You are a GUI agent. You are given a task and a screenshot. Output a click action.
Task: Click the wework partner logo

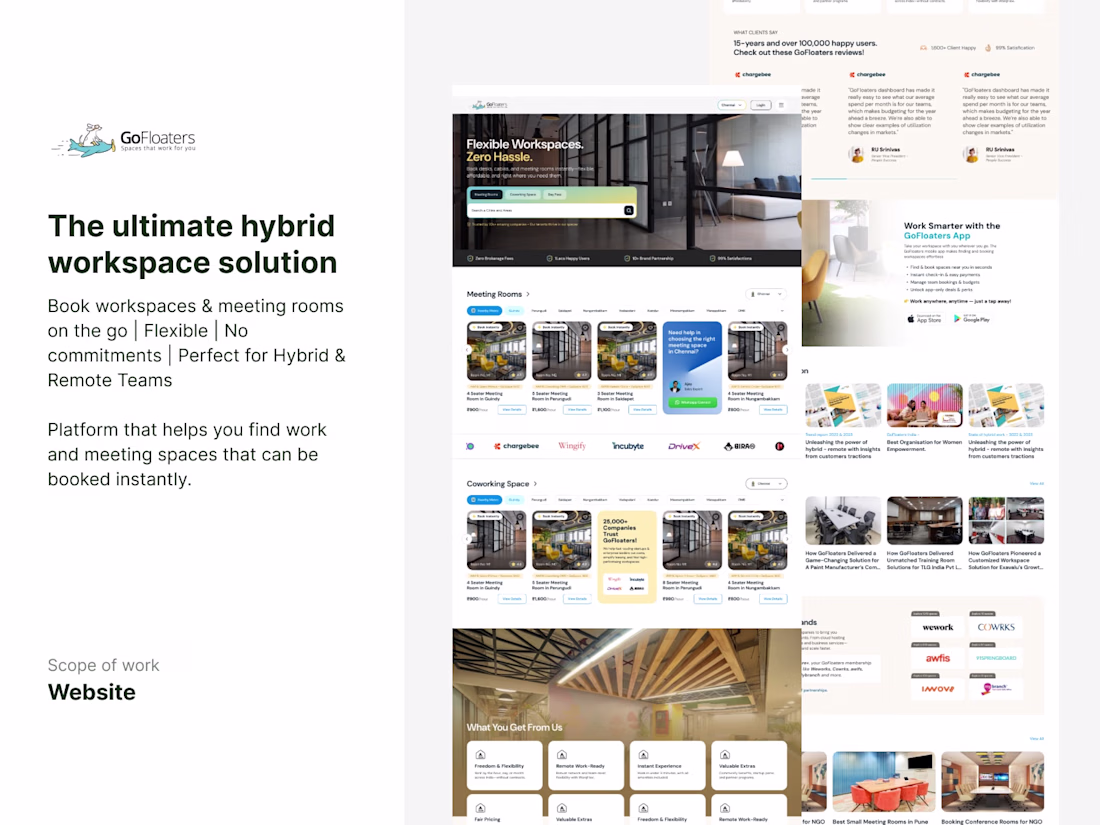938,627
